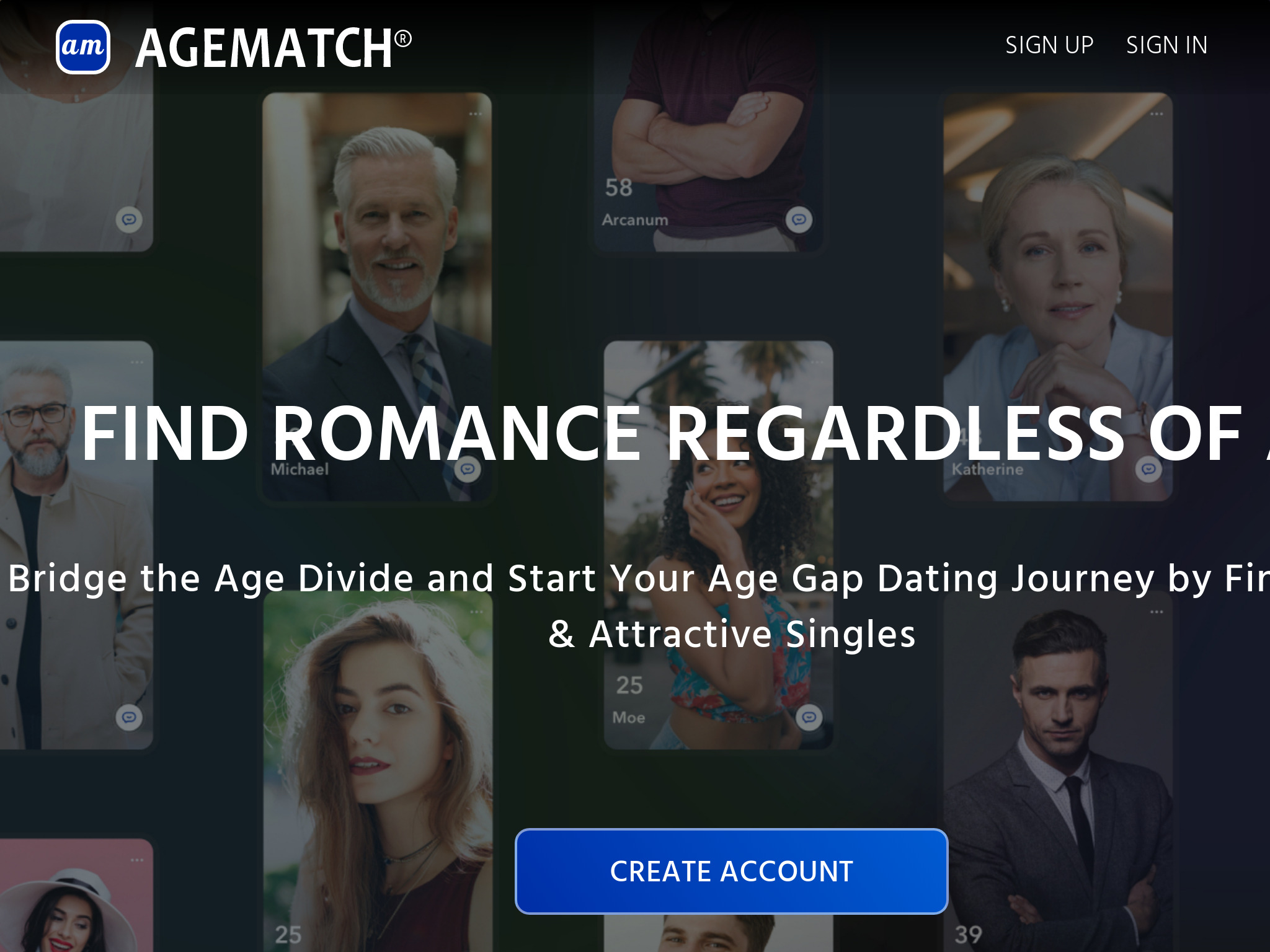The image size is (1270, 952).
Task: Select Michael's profile photo card
Action: coord(377,297)
